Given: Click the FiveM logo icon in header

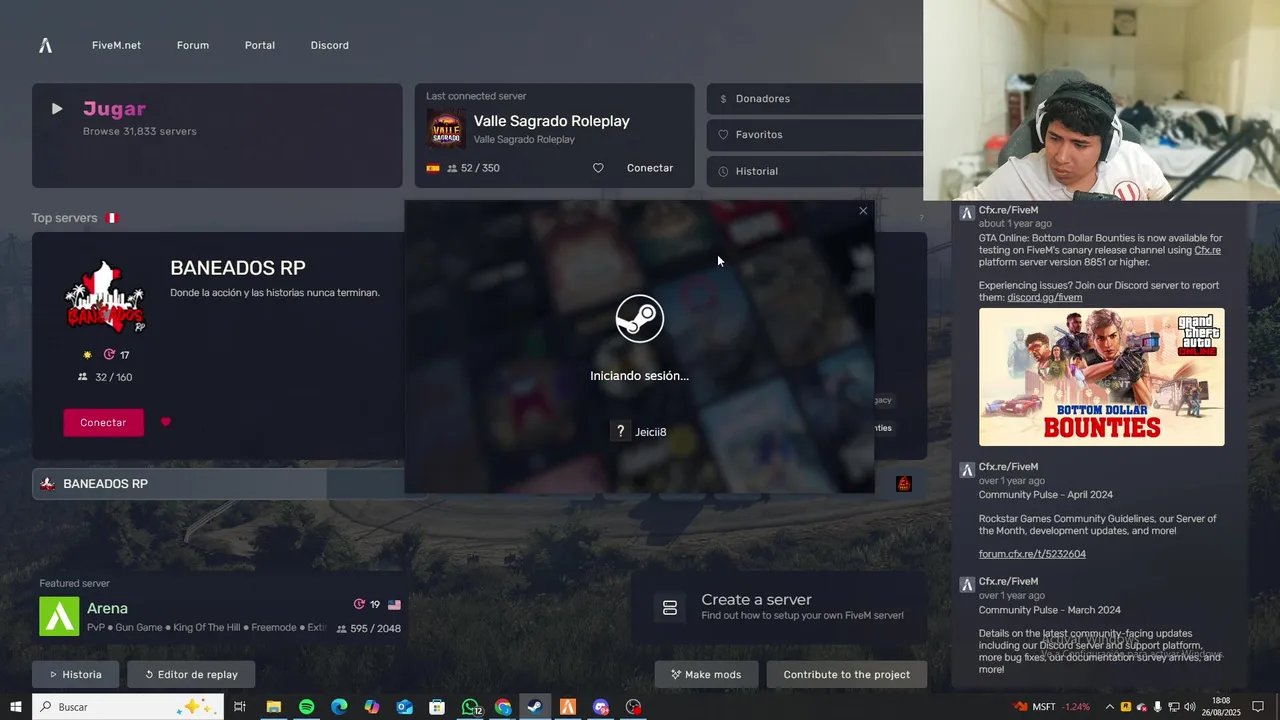Looking at the screenshot, I should (x=46, y=45).
